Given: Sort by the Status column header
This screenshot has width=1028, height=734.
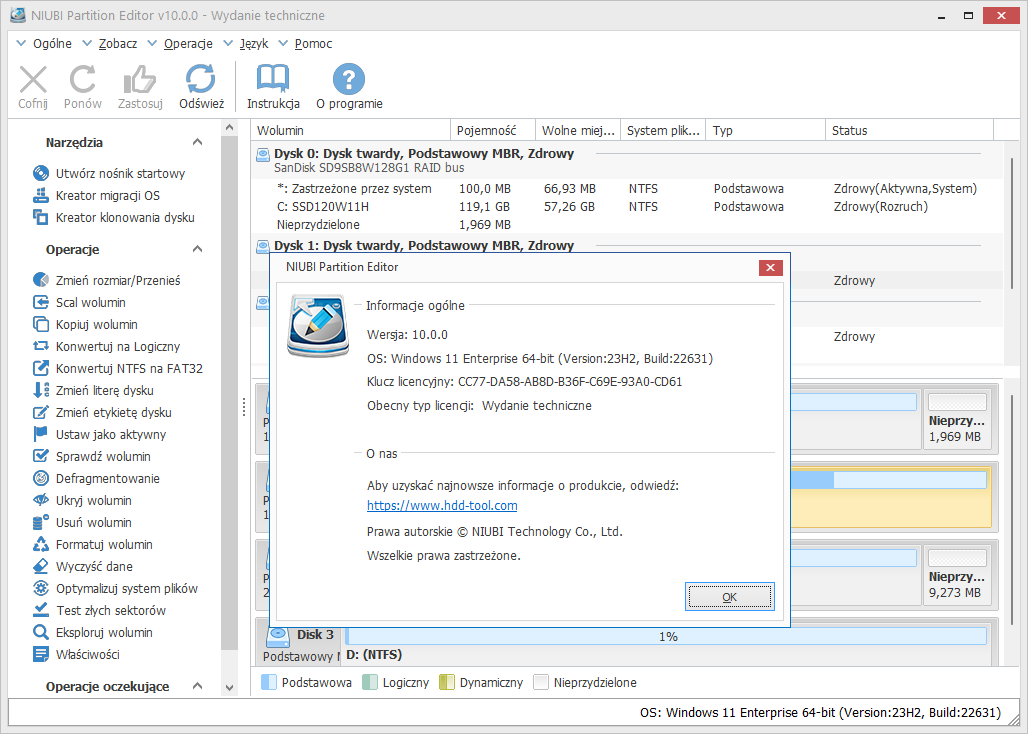Looking at the screenshot, I should coord(909,130).
